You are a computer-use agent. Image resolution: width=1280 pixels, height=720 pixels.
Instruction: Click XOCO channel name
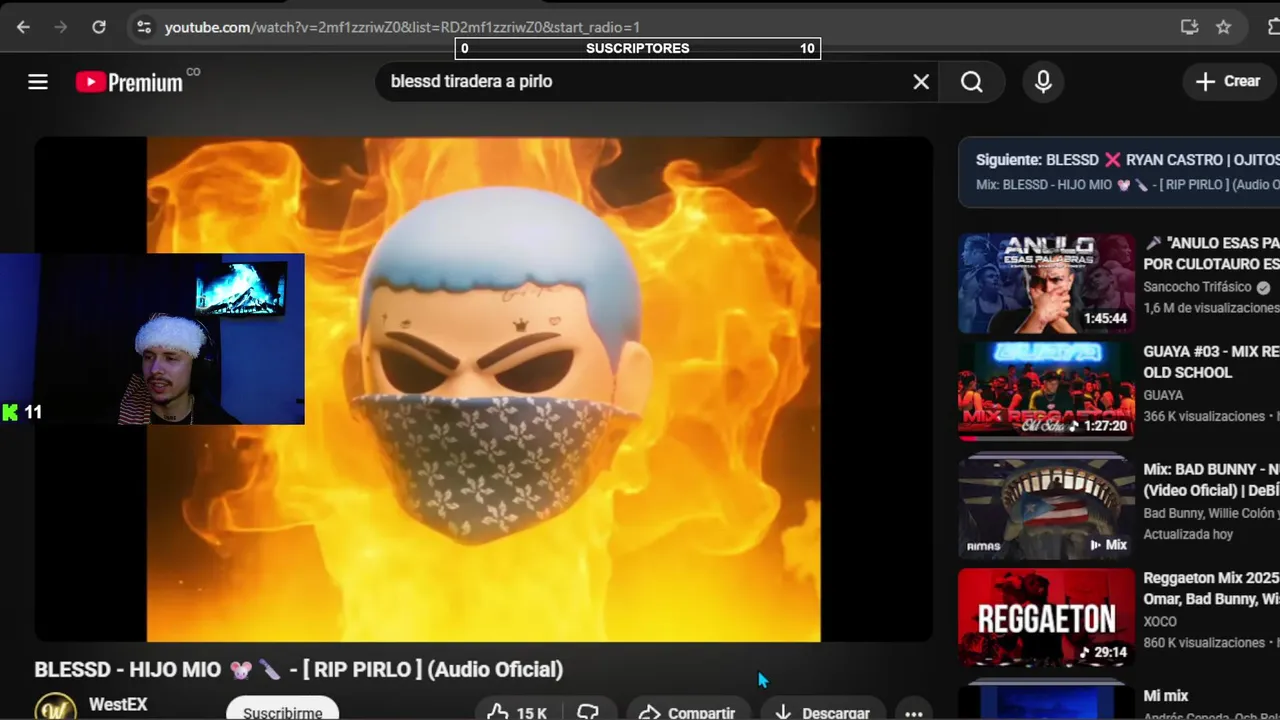1161,621
